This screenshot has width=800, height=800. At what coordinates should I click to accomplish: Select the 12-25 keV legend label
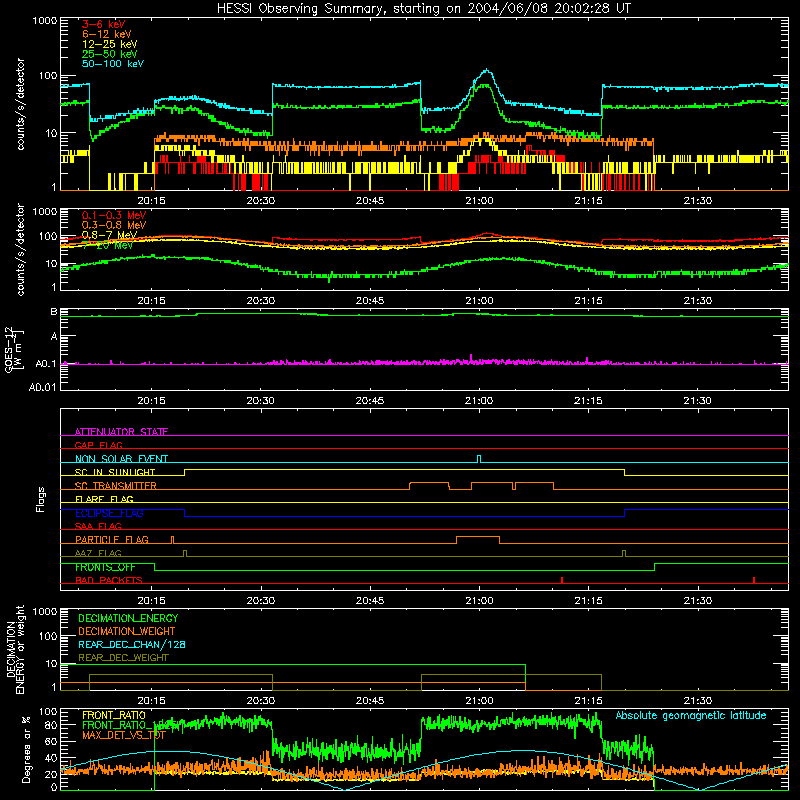tap(109, 44)
